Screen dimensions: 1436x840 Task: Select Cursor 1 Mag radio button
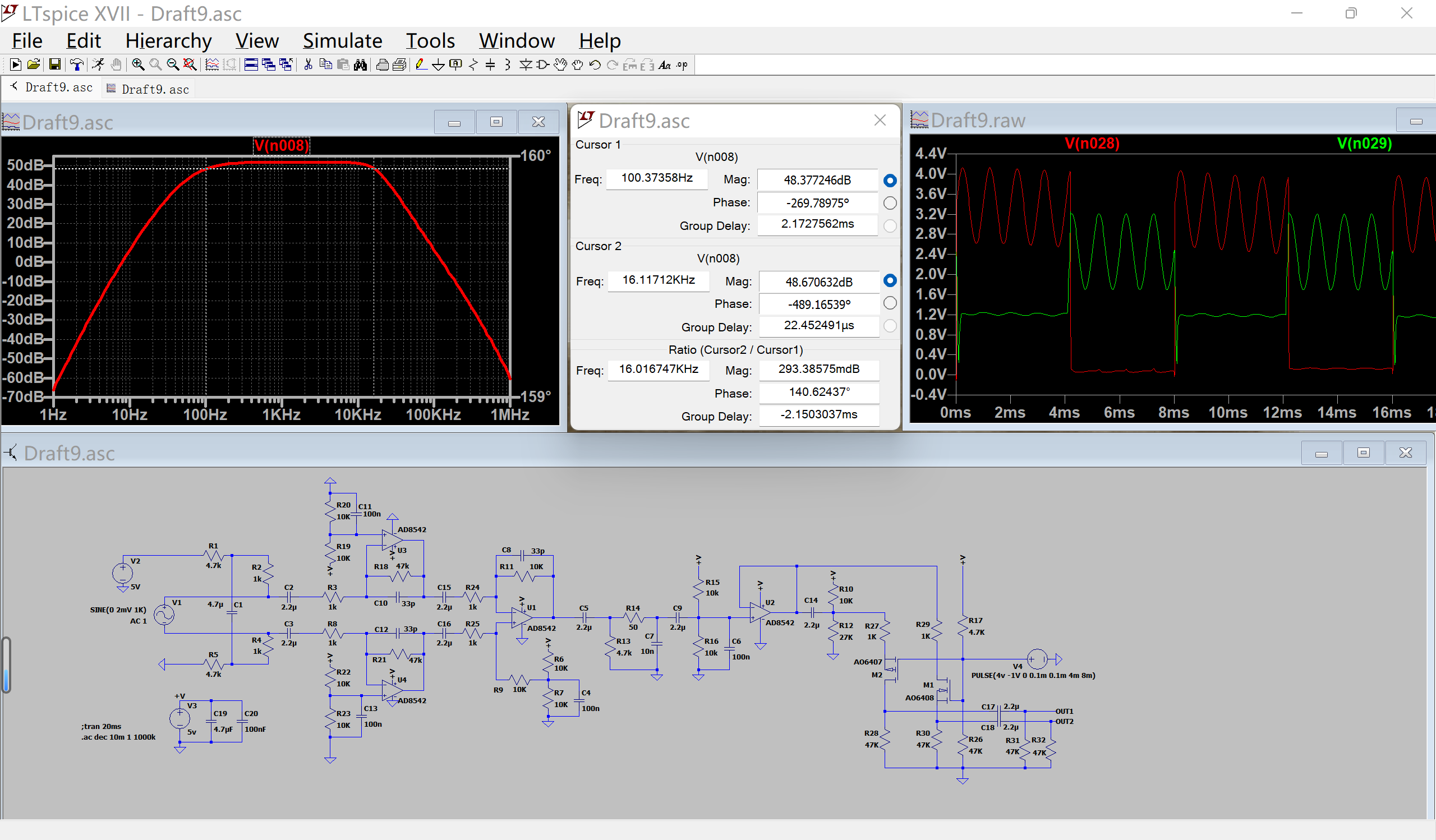click(x=890, y=181)
